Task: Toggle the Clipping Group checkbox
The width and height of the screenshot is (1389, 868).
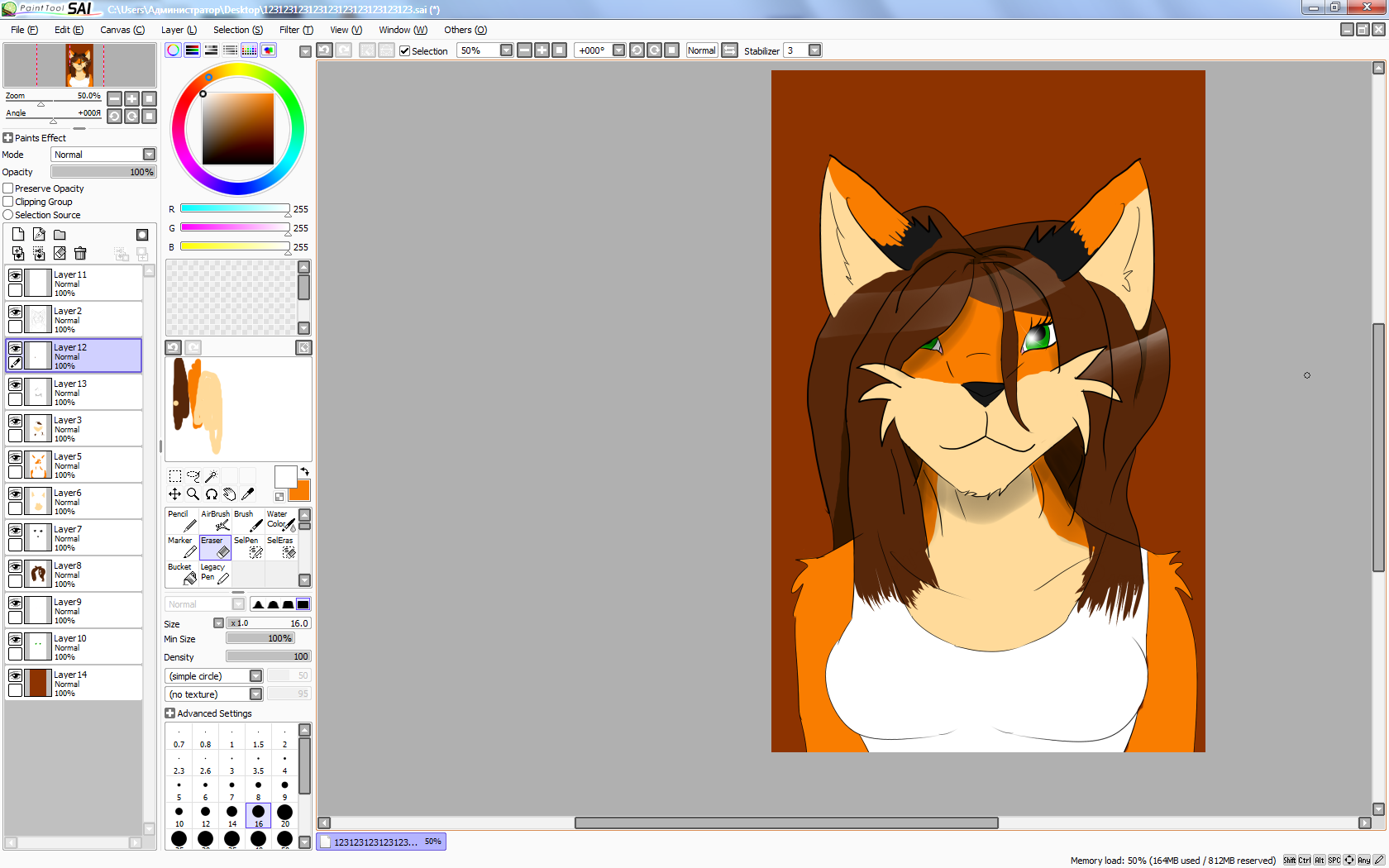Action: point(8,202)
